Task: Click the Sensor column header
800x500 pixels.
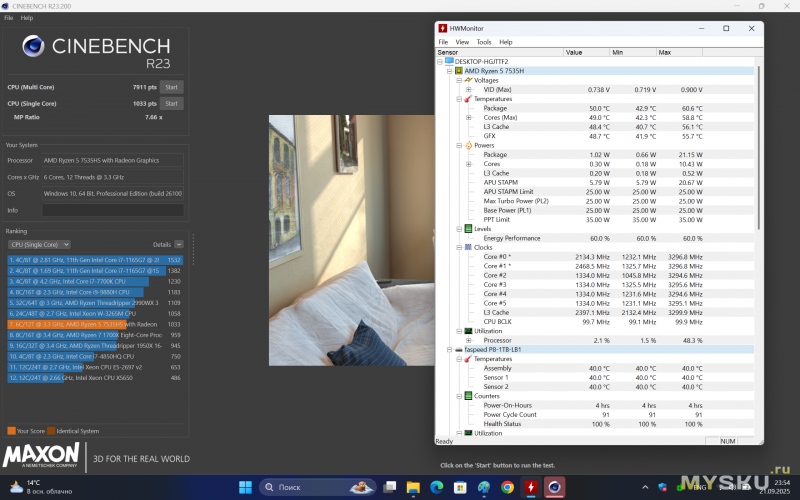Action: coord(499,52)
